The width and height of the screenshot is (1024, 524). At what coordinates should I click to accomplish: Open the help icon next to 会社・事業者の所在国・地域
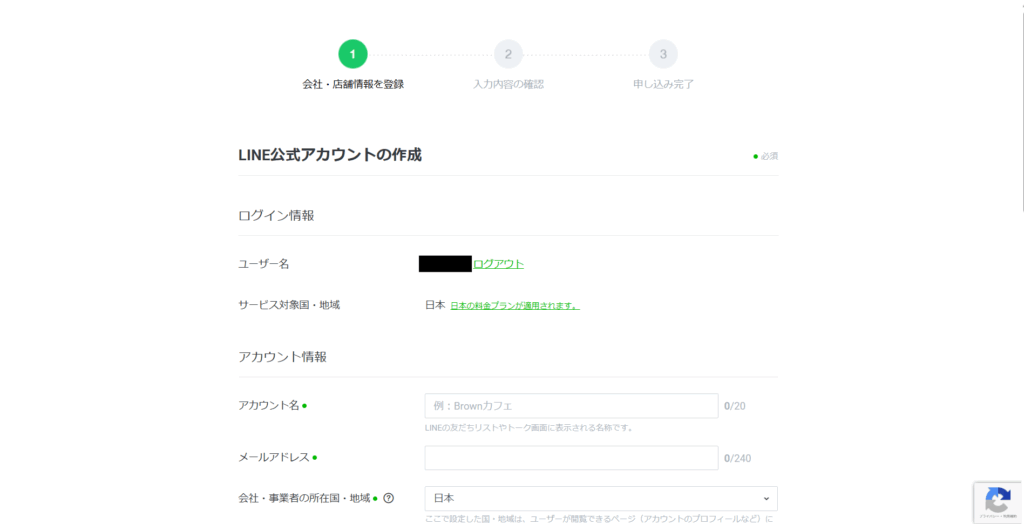point(389,499)
